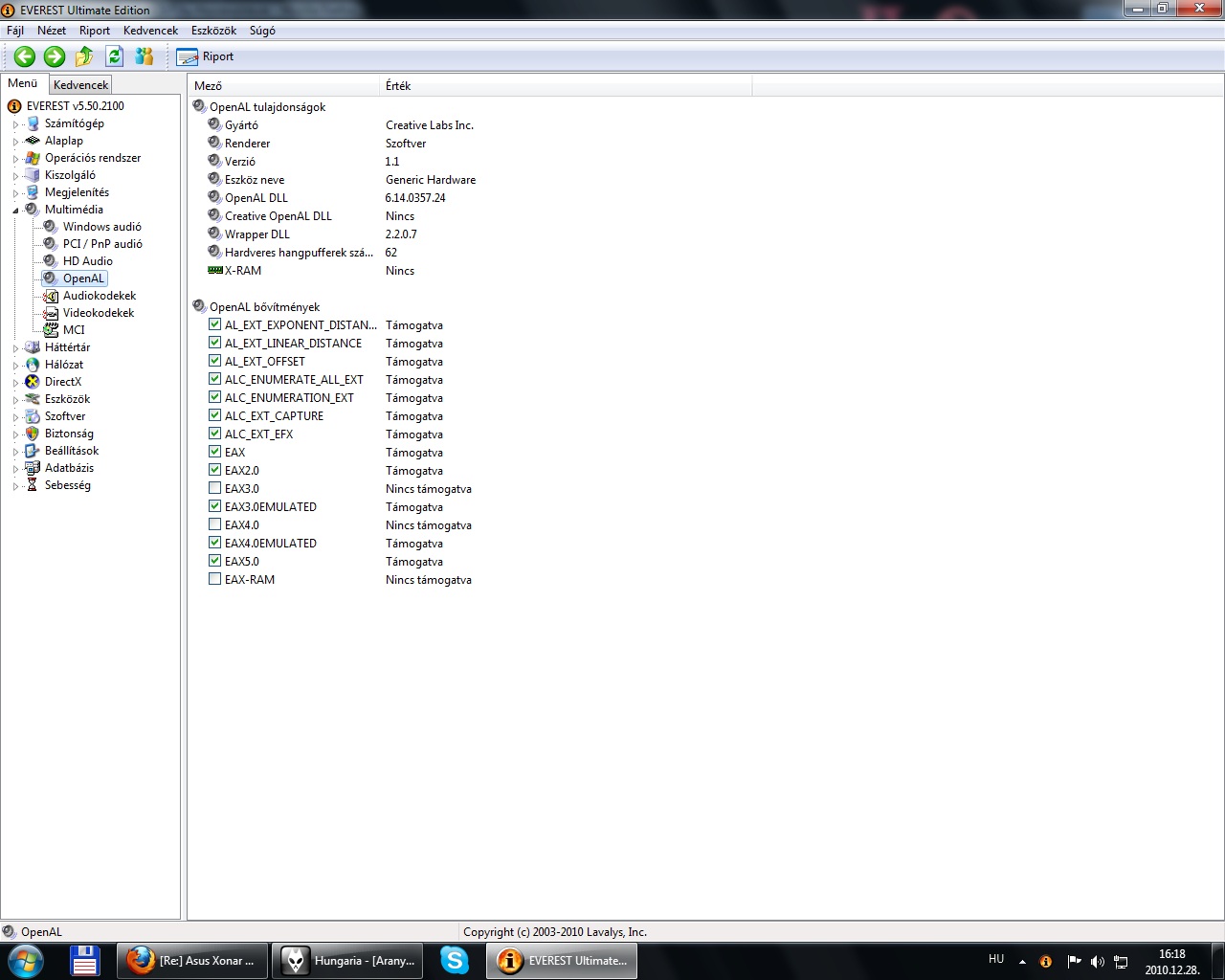
Task: Click the green Forward arrow toolbar icon
Action: [x=55, y=56]
